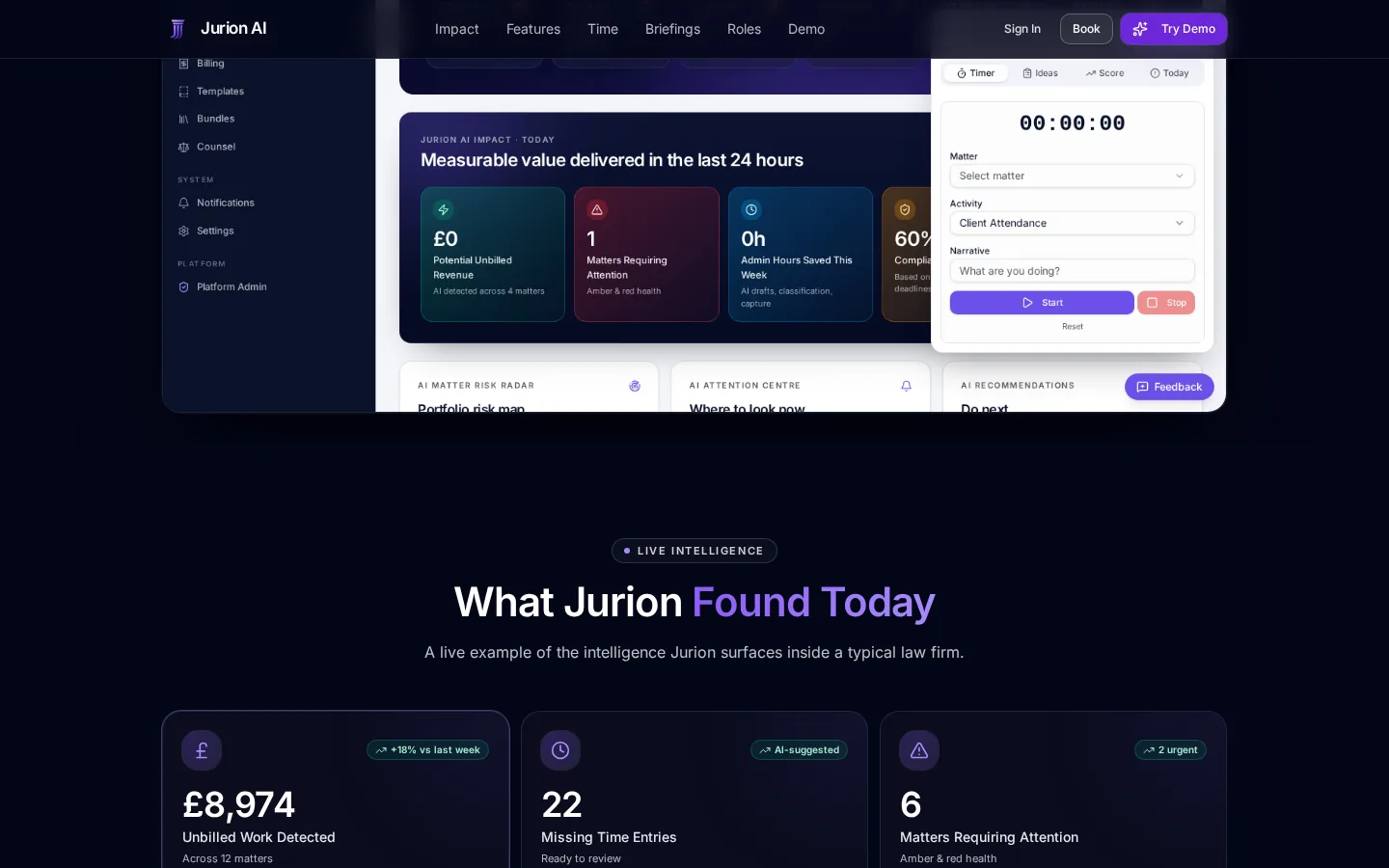The height and width of the screenshot is (868, 1389).
Task: Click the Templates sidebar icon
Action: [183, 92]
